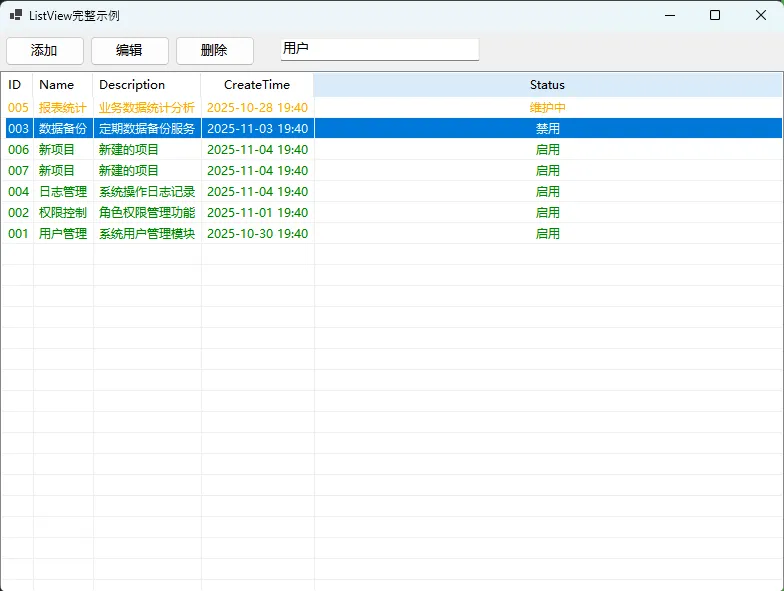Maximize the ListView完整示例 window

click(x=715, y=15)
